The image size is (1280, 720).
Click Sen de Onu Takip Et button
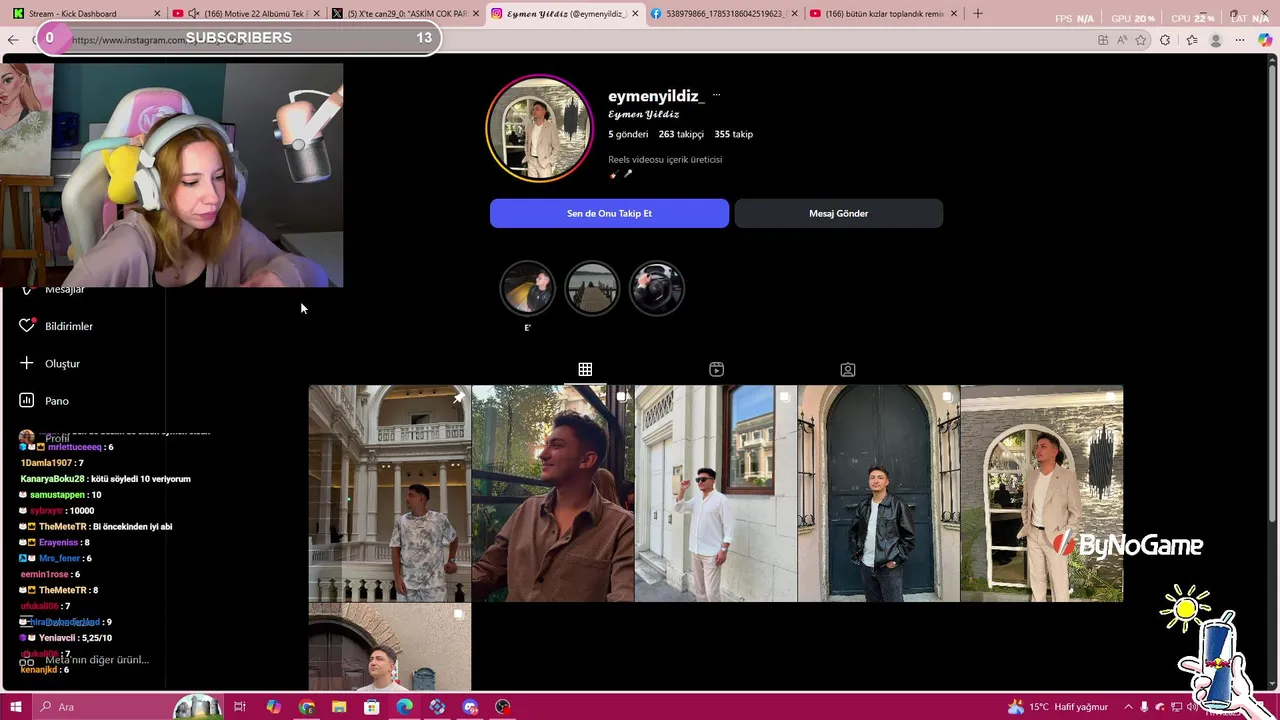click(x=609, y=213)
